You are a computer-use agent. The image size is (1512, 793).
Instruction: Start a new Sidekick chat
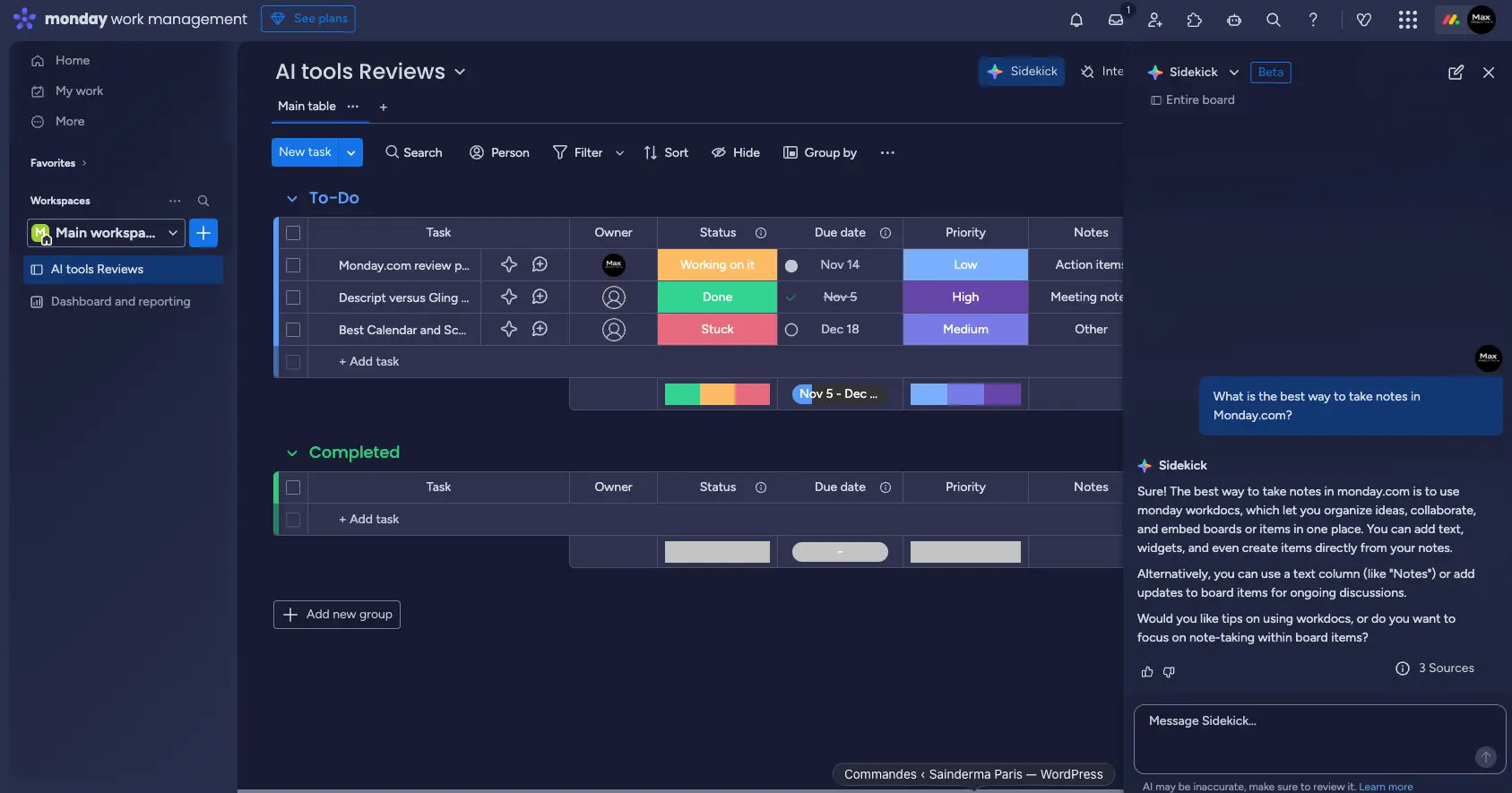tap(1456, 73)
